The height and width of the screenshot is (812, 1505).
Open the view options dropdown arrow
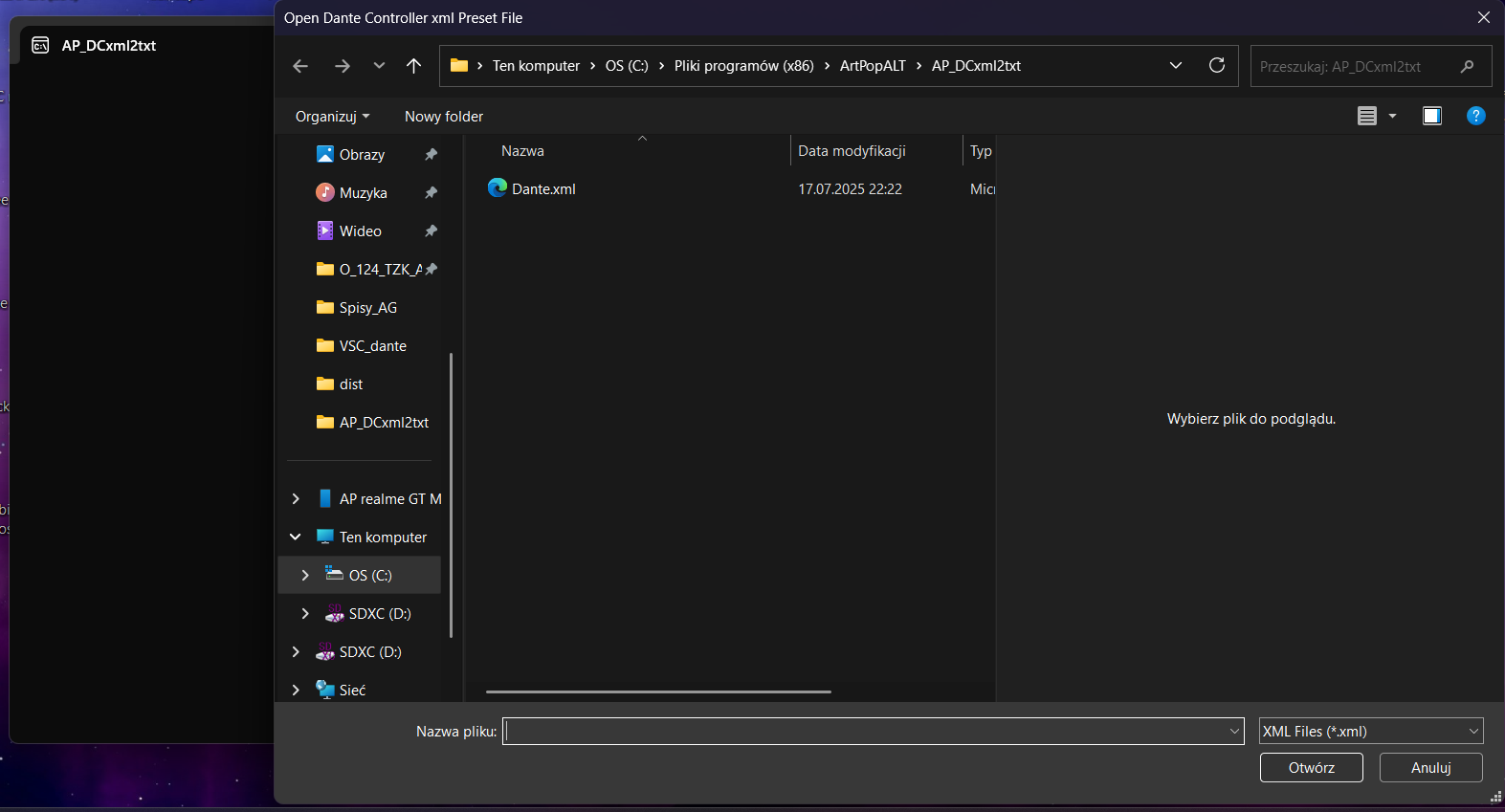tap(1392, 116)
